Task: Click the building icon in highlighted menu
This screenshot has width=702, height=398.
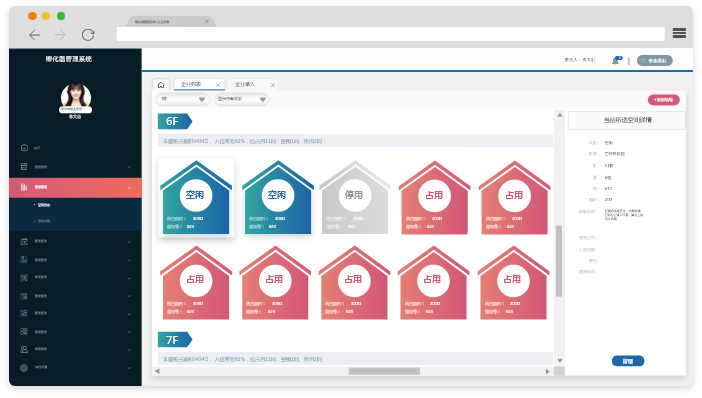Action: coord(24,187)
